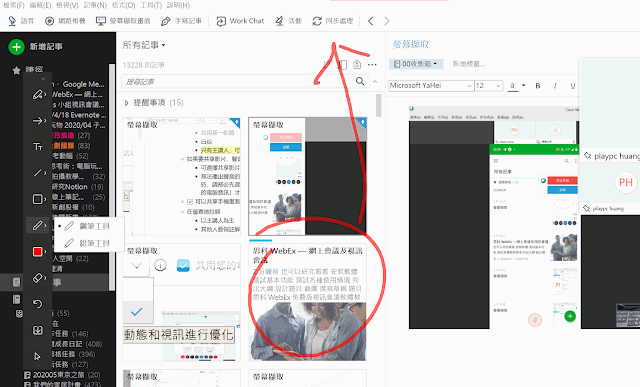Open the 思科 WebEx — 網上會議 note card
The height and width of the screenshot is (387, 640).
tap(307, 302)
